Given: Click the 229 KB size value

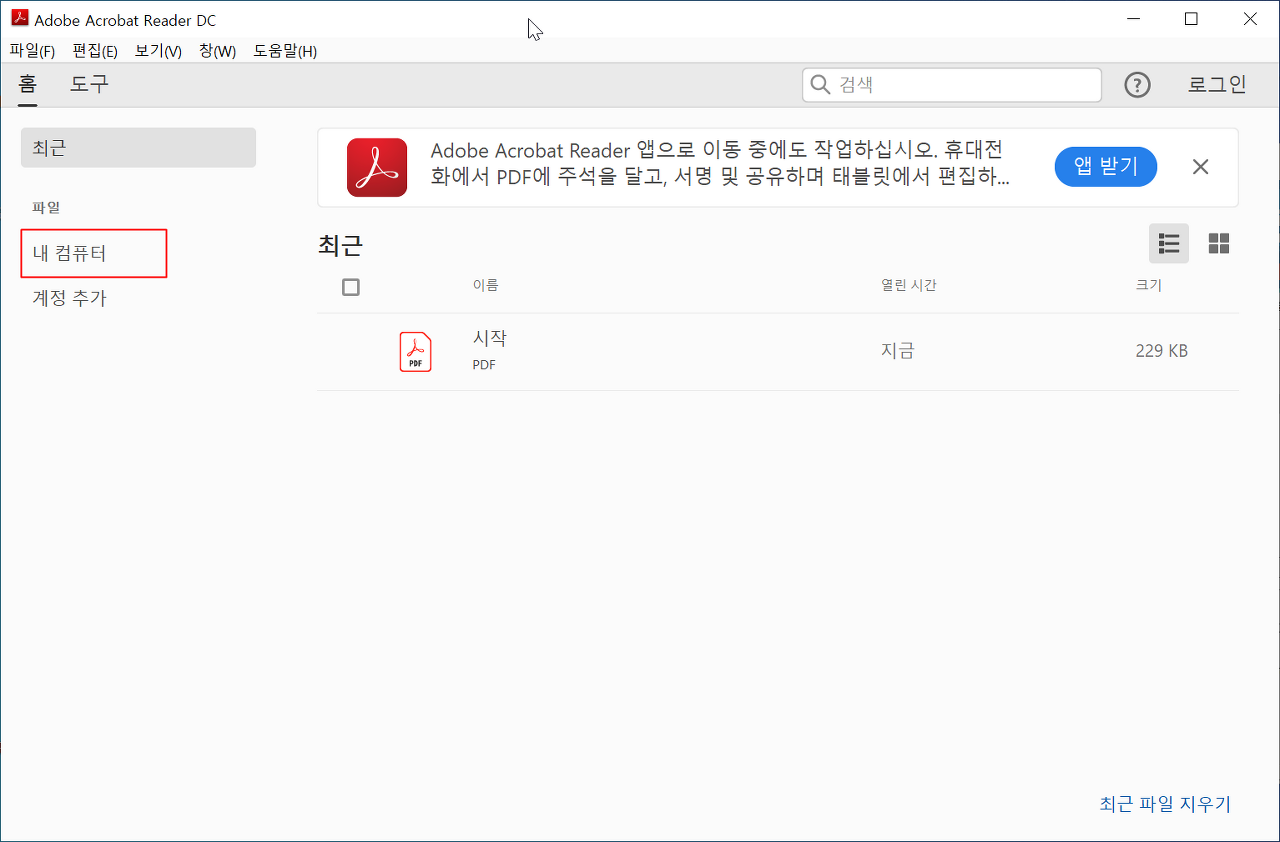Looking at the screenshot, I should click(1162, 351).
